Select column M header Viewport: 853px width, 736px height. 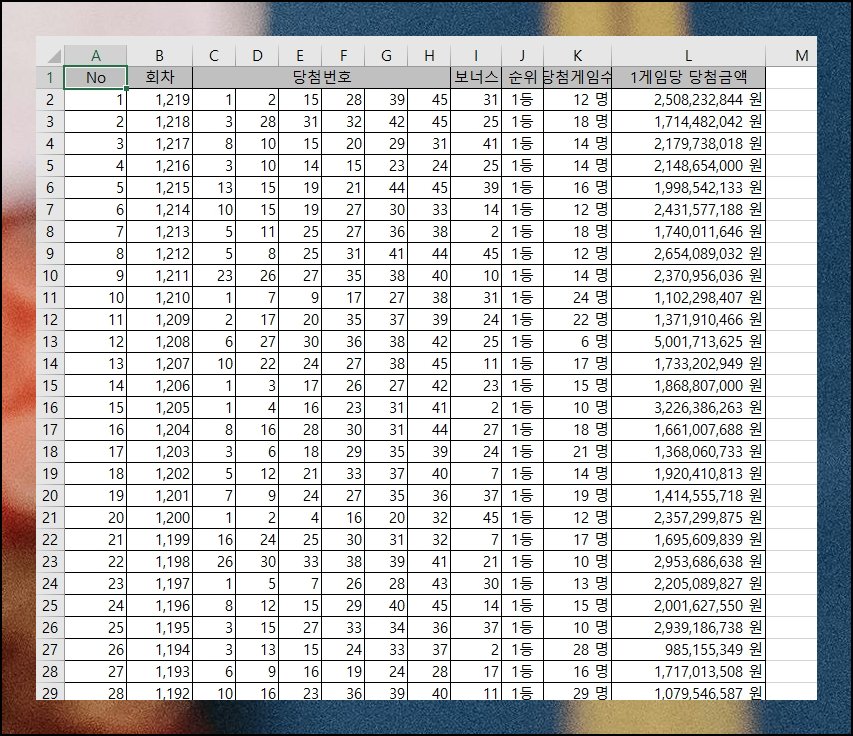pos(801,55)
